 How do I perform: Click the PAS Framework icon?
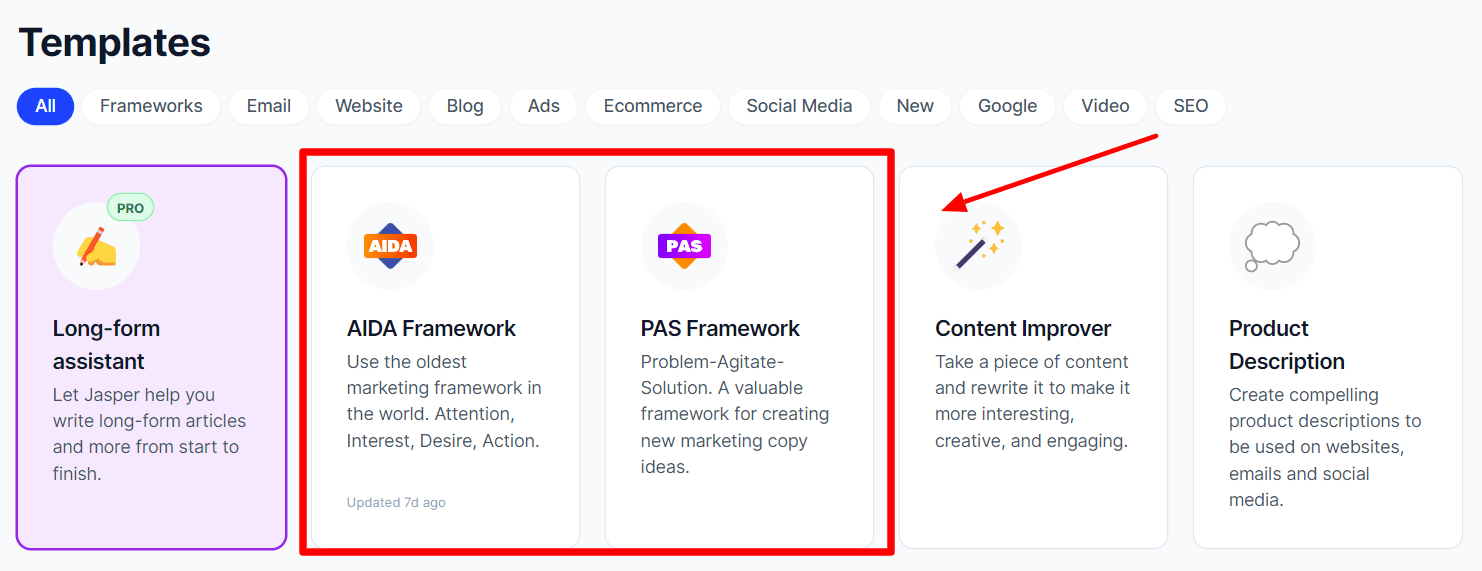coord(684,246)
